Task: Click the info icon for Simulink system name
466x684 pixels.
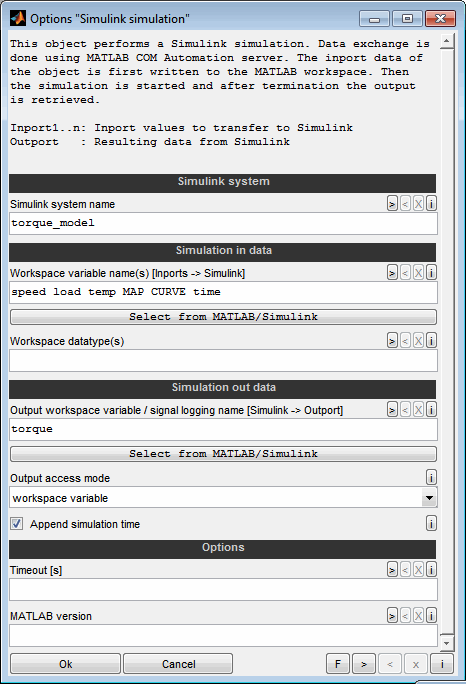Action: point(431,204)
